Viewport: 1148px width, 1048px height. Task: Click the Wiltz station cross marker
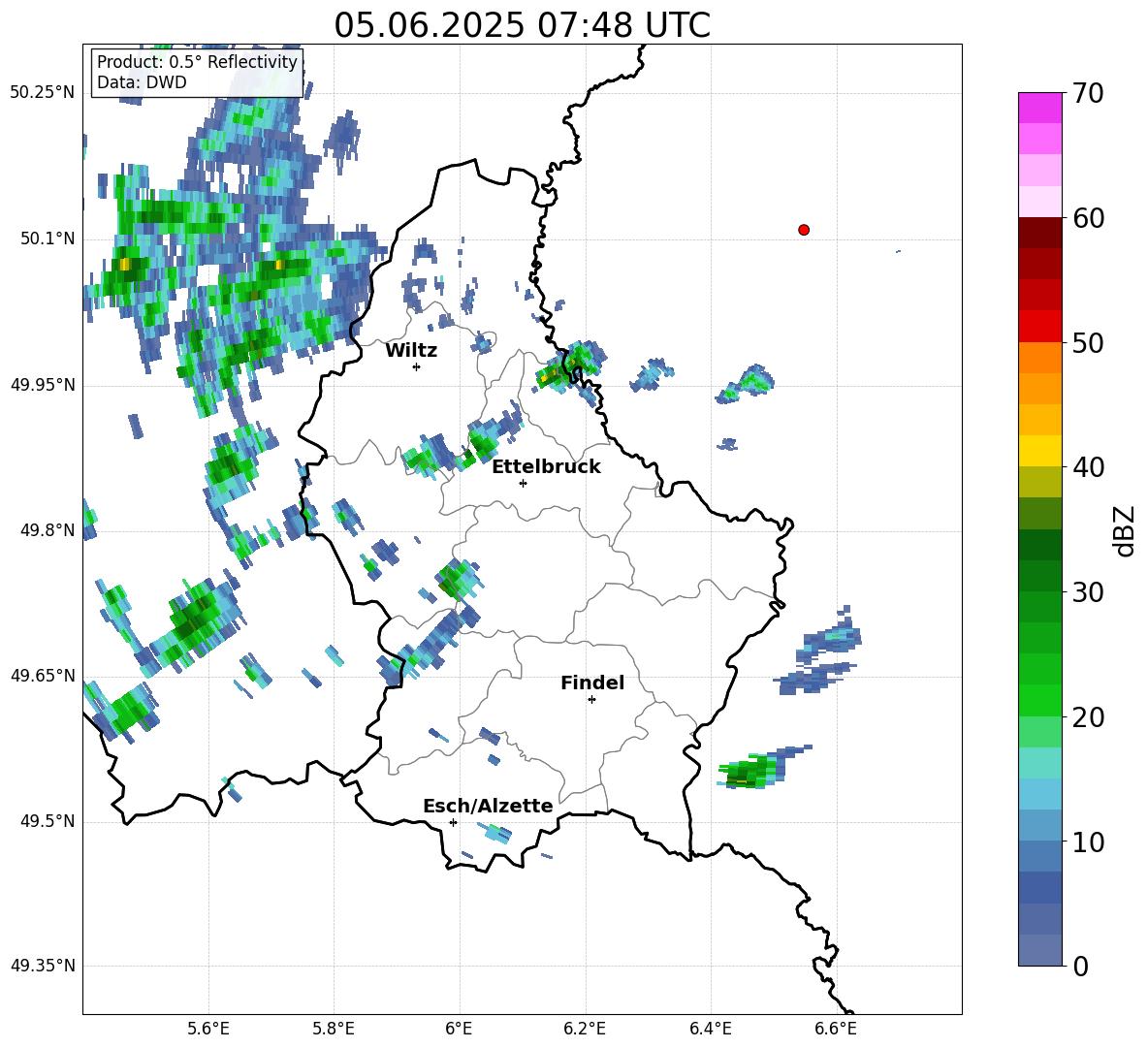coord(417,366)
